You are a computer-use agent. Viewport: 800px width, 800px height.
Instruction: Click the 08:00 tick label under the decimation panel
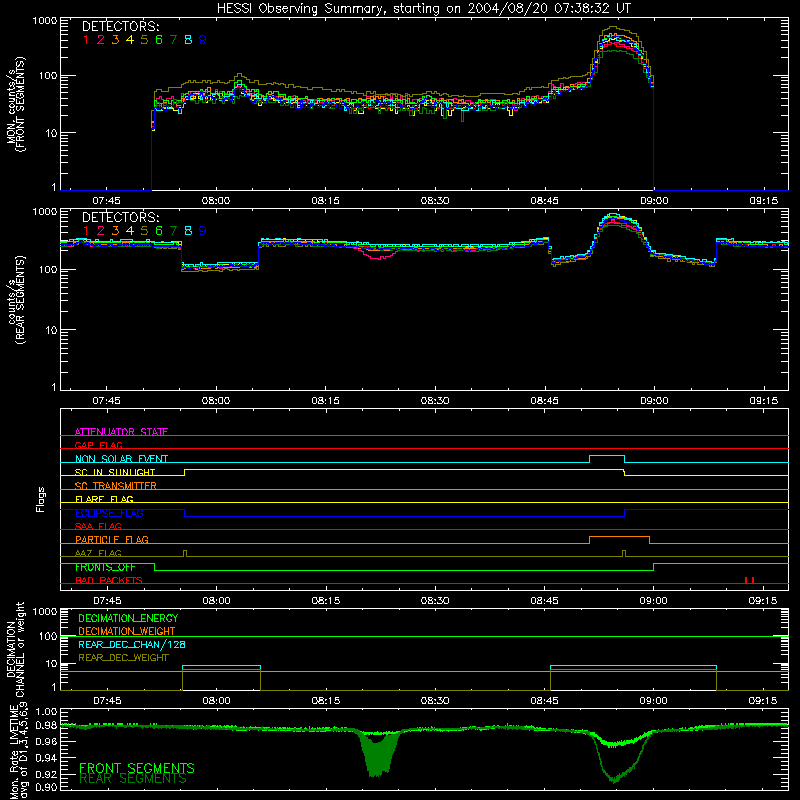(216, 701)
